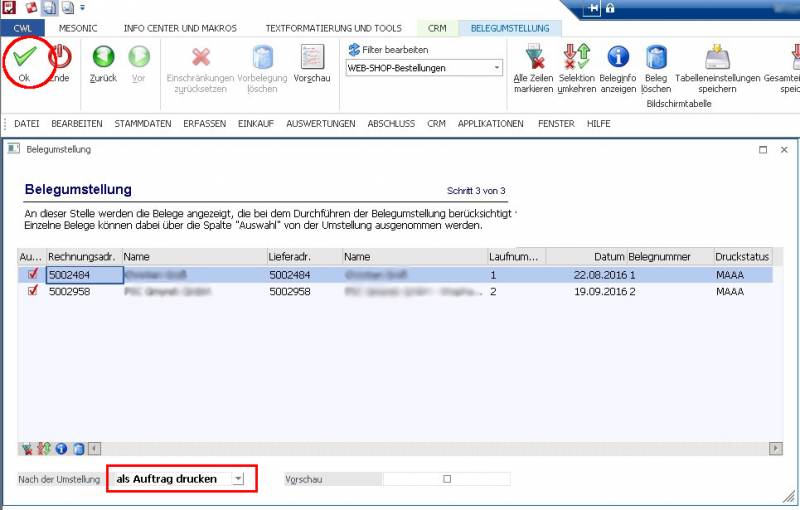The height and width of the screenshot is (510, 800).
Task: Switch to the CRM ribbon tab
Action: (x=437, y=28)
